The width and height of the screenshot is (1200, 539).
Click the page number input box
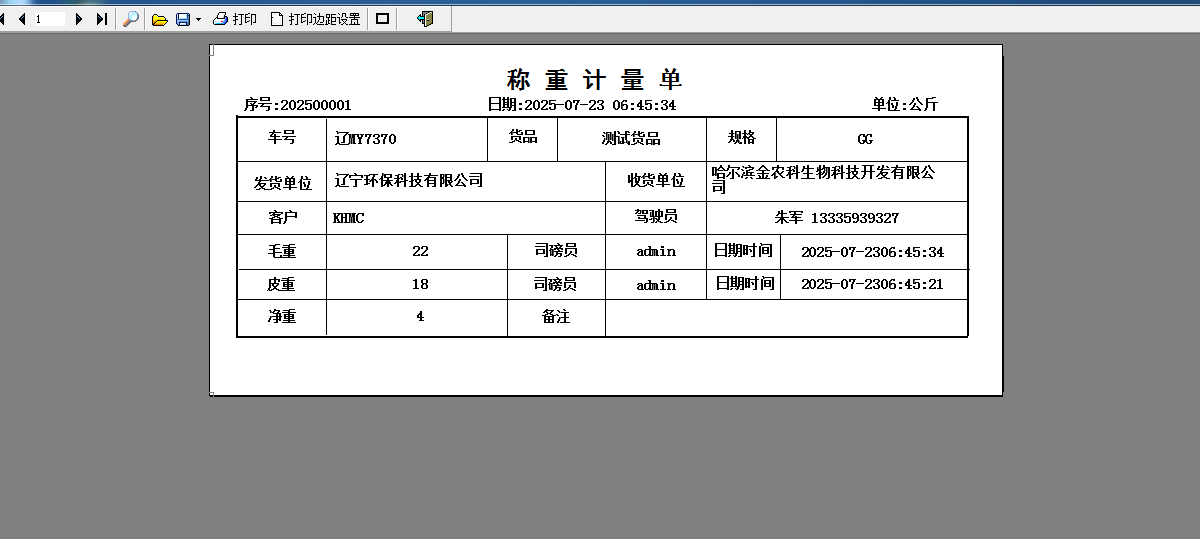click(x=48, y=19)
